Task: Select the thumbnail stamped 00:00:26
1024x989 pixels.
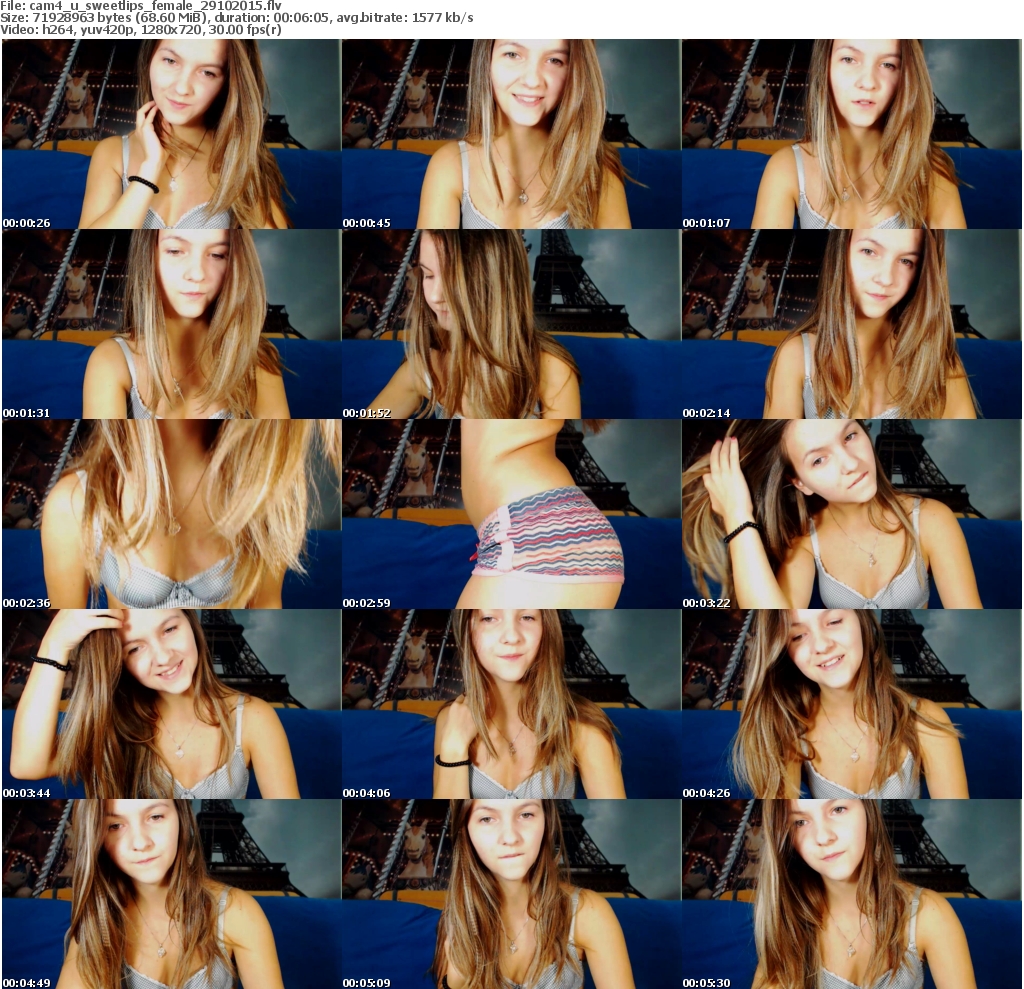Action: (171, 134)
